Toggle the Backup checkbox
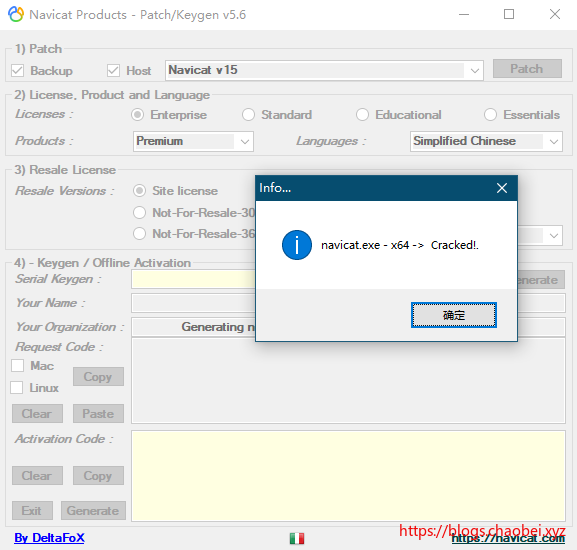 [x=17, y=70]
